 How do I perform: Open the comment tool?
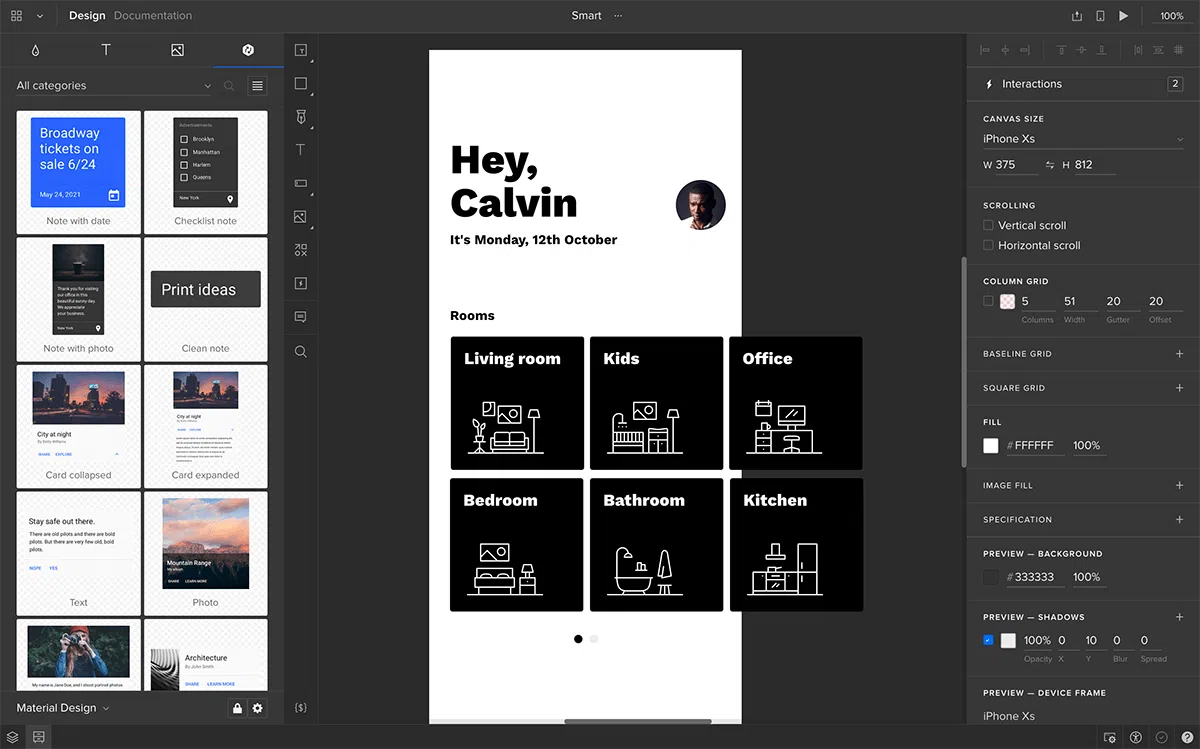[x=300, y=317]
